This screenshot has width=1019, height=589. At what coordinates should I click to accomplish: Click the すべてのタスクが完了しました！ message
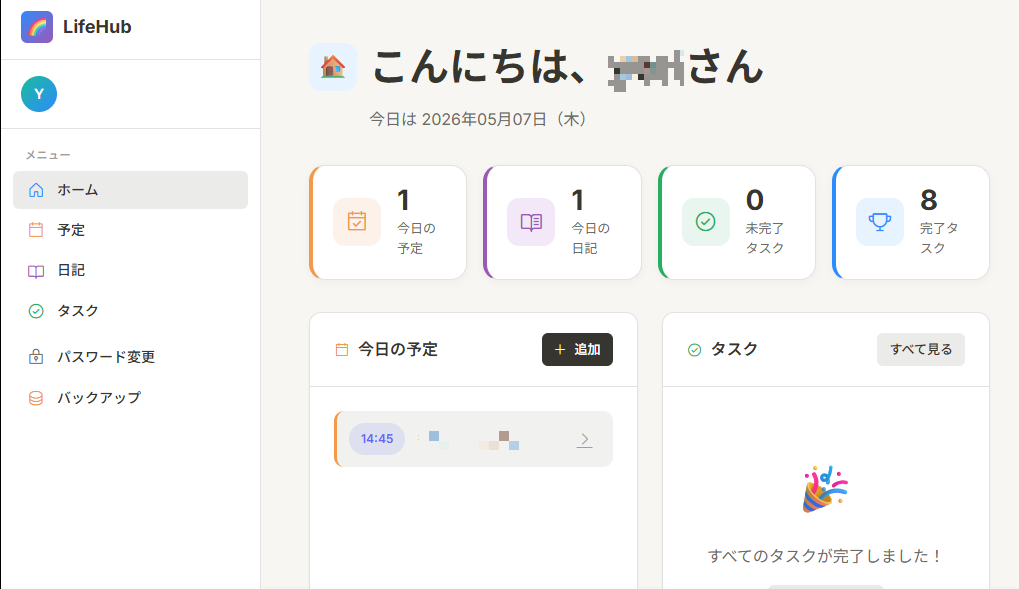click(x=825, y=556)
